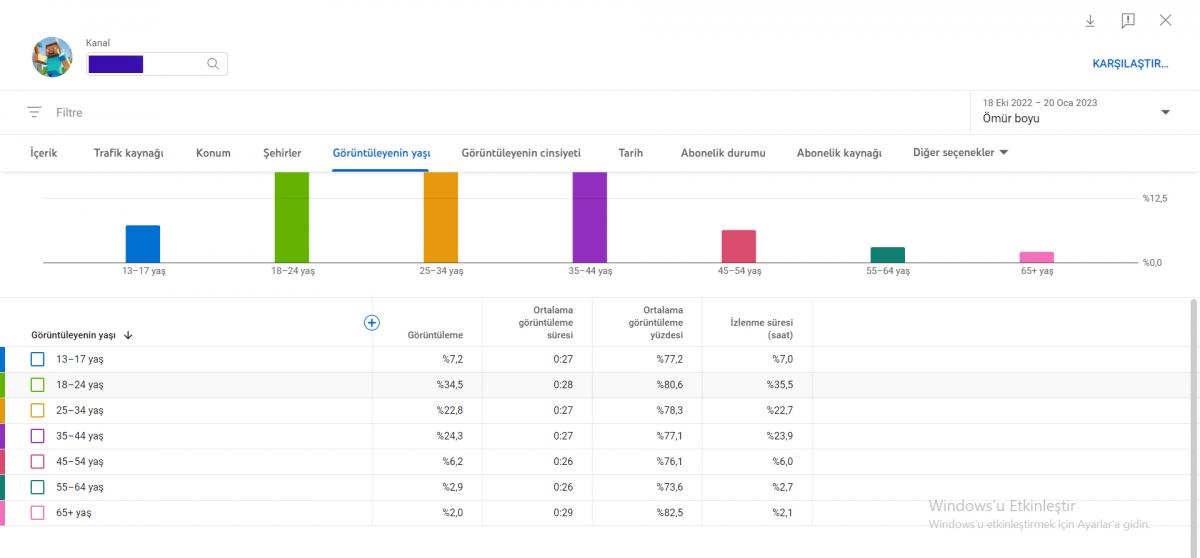
Task: Tick the 35–44 yaş checkbox
Action: [38, 436]
